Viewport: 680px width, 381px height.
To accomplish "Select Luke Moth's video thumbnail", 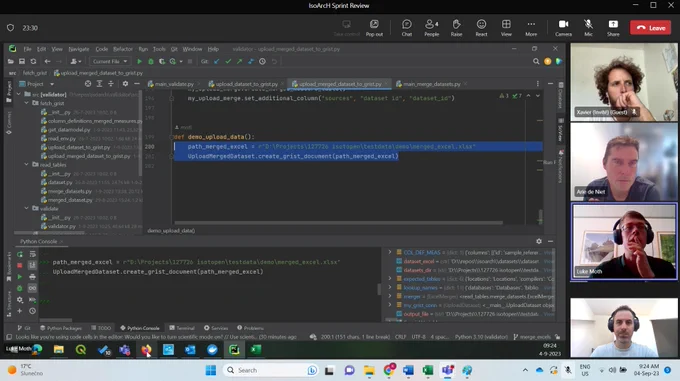I will point(624,241).
